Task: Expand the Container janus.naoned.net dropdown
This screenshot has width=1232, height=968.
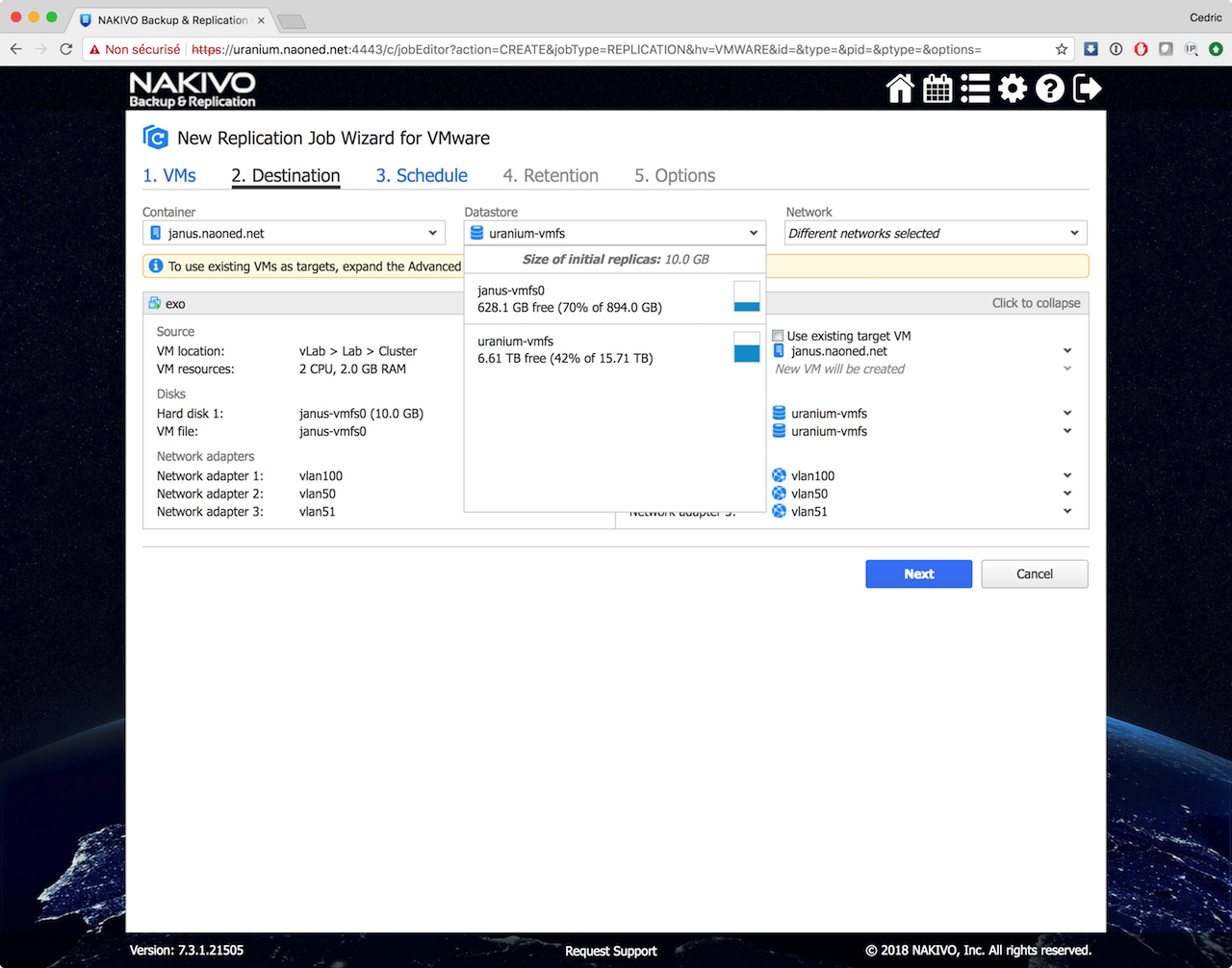Action: pyautogui.click(x=294, y=233)
